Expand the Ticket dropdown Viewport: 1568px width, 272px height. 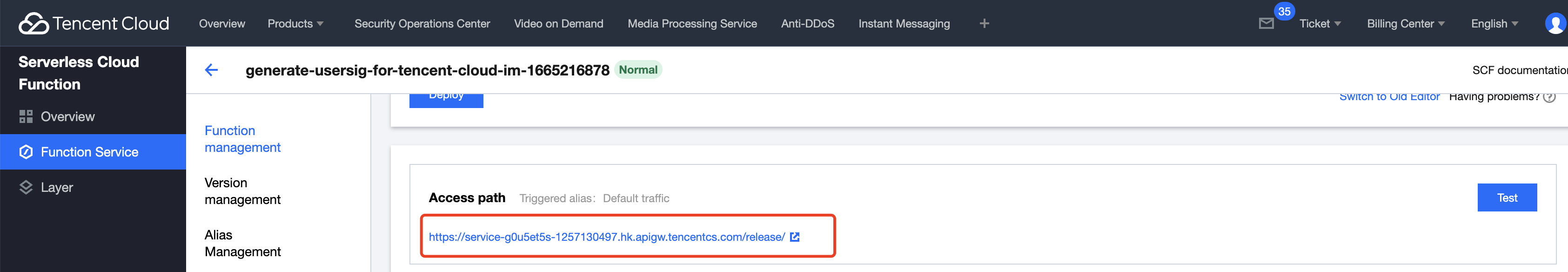[1320, 23]
